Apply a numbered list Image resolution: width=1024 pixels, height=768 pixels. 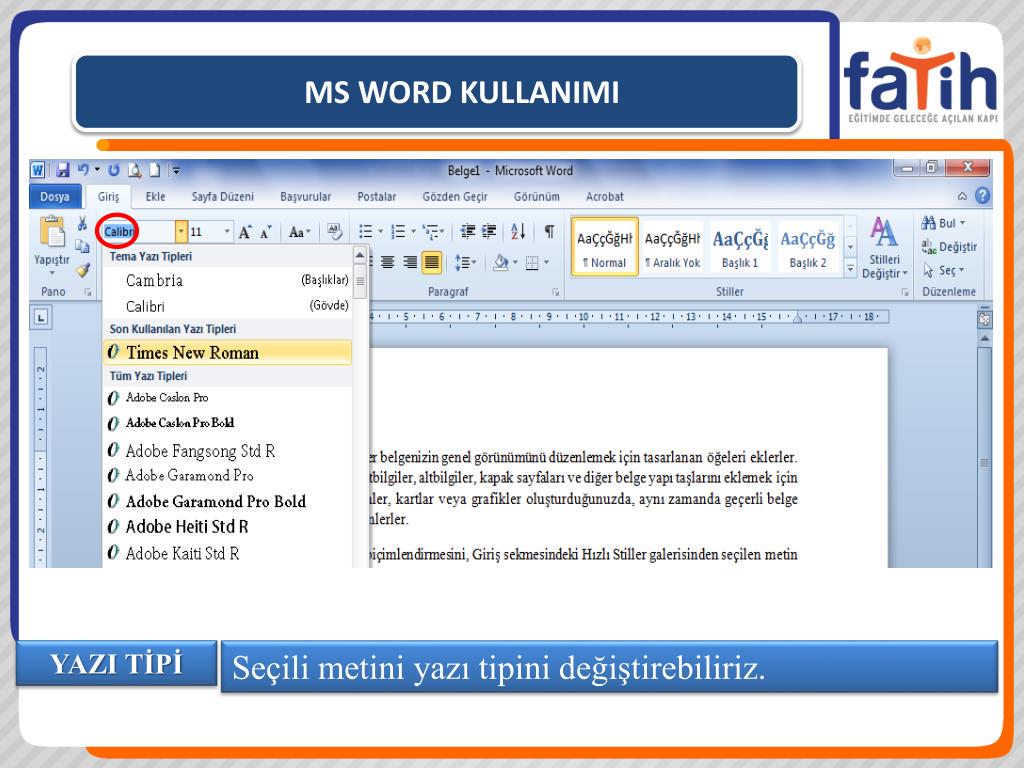[398, 231]
